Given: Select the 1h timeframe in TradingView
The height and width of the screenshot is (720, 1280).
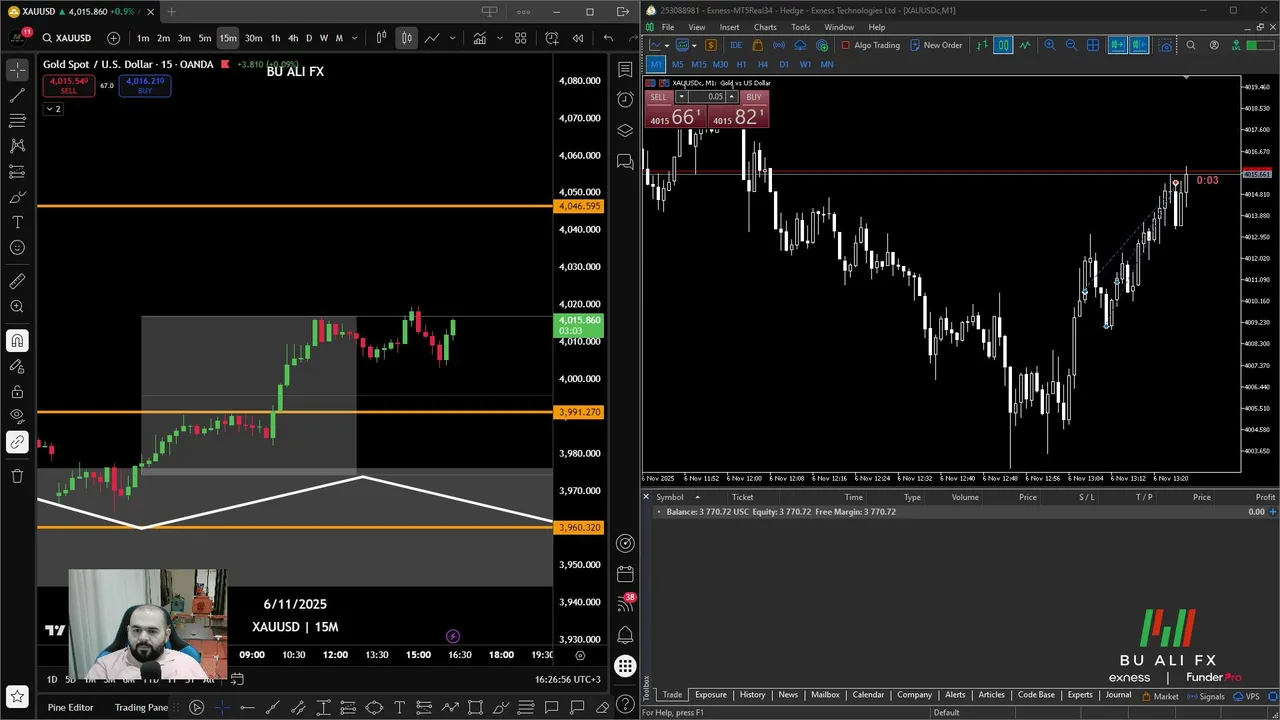Looking at the screenshot, I should click(x=275, y=38).
